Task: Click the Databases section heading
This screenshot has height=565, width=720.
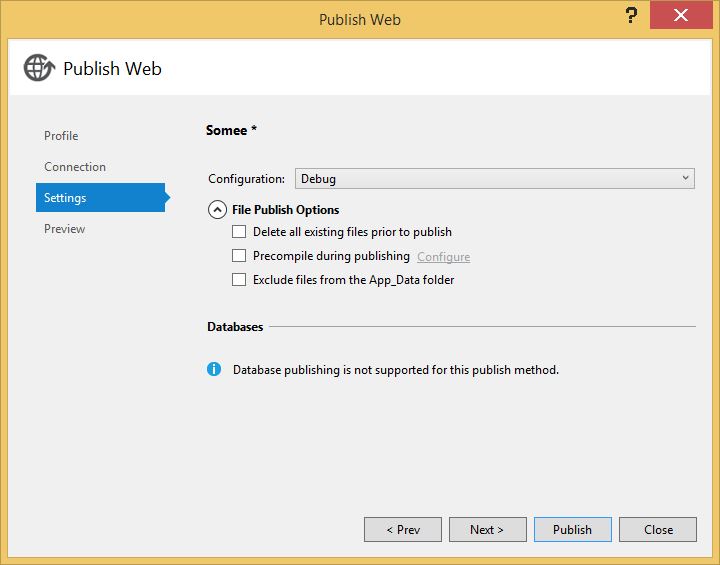Action: coord(235,327)
